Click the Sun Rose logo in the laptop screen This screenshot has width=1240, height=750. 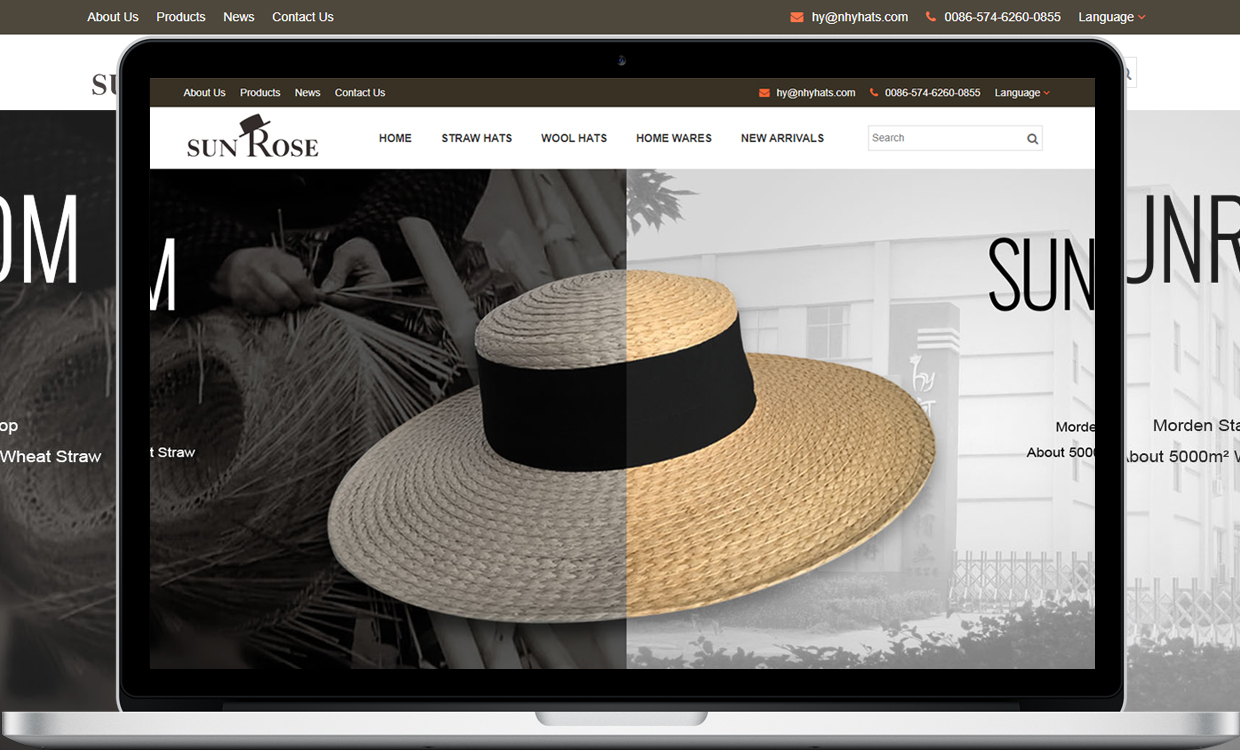tap(252, 138)
